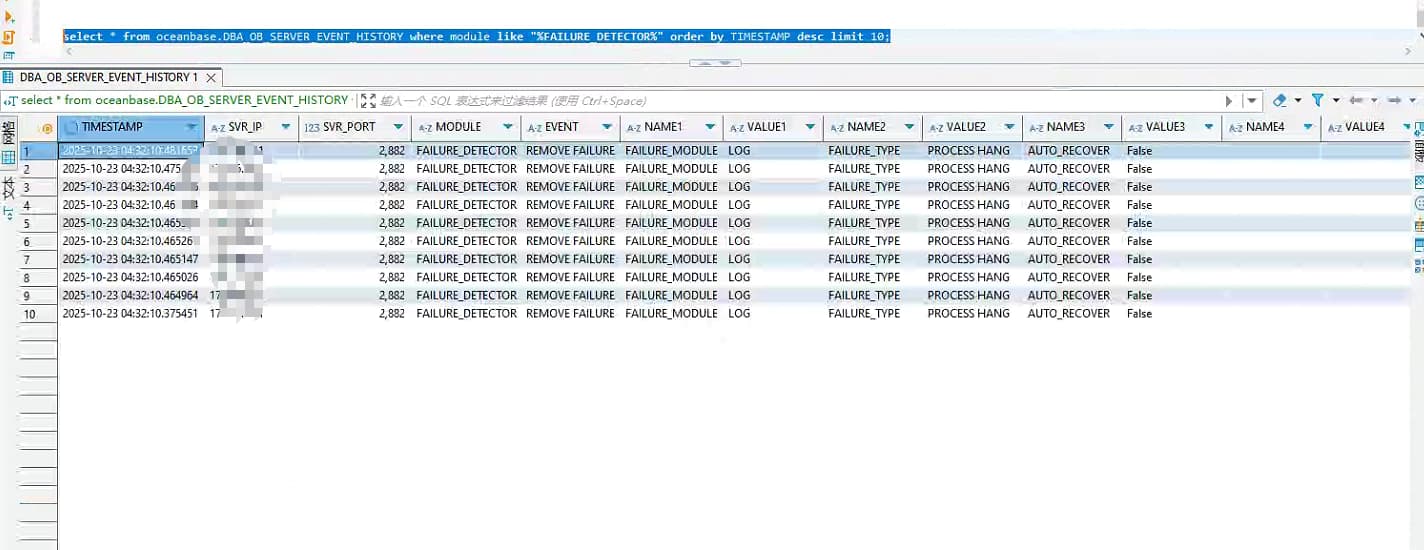Click the apply filter play arrow

tap(1229, 100)
